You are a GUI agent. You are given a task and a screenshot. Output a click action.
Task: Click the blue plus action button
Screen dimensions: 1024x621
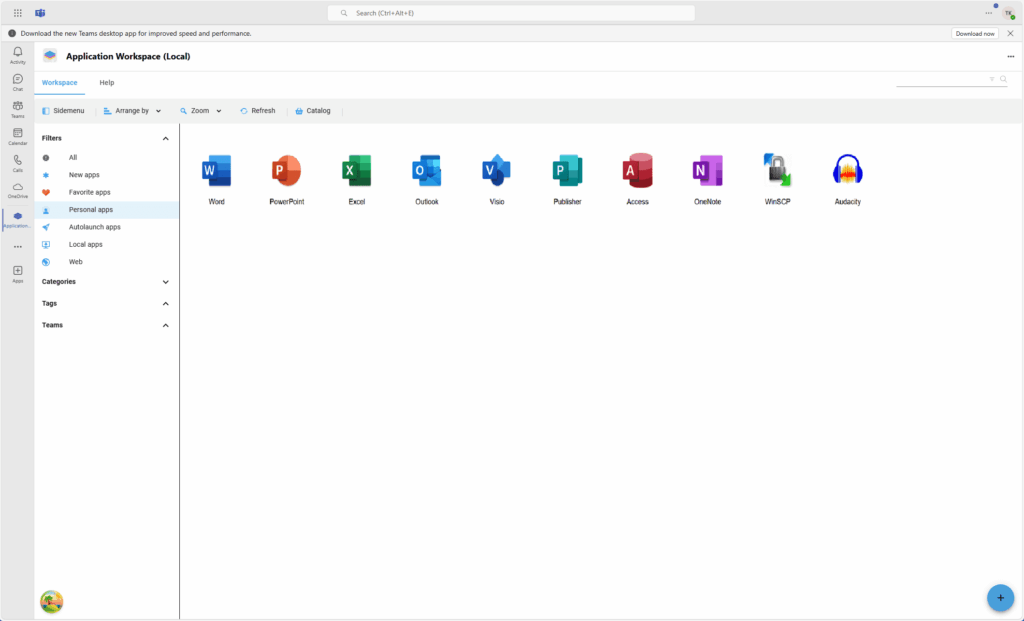coord(1000,597)
